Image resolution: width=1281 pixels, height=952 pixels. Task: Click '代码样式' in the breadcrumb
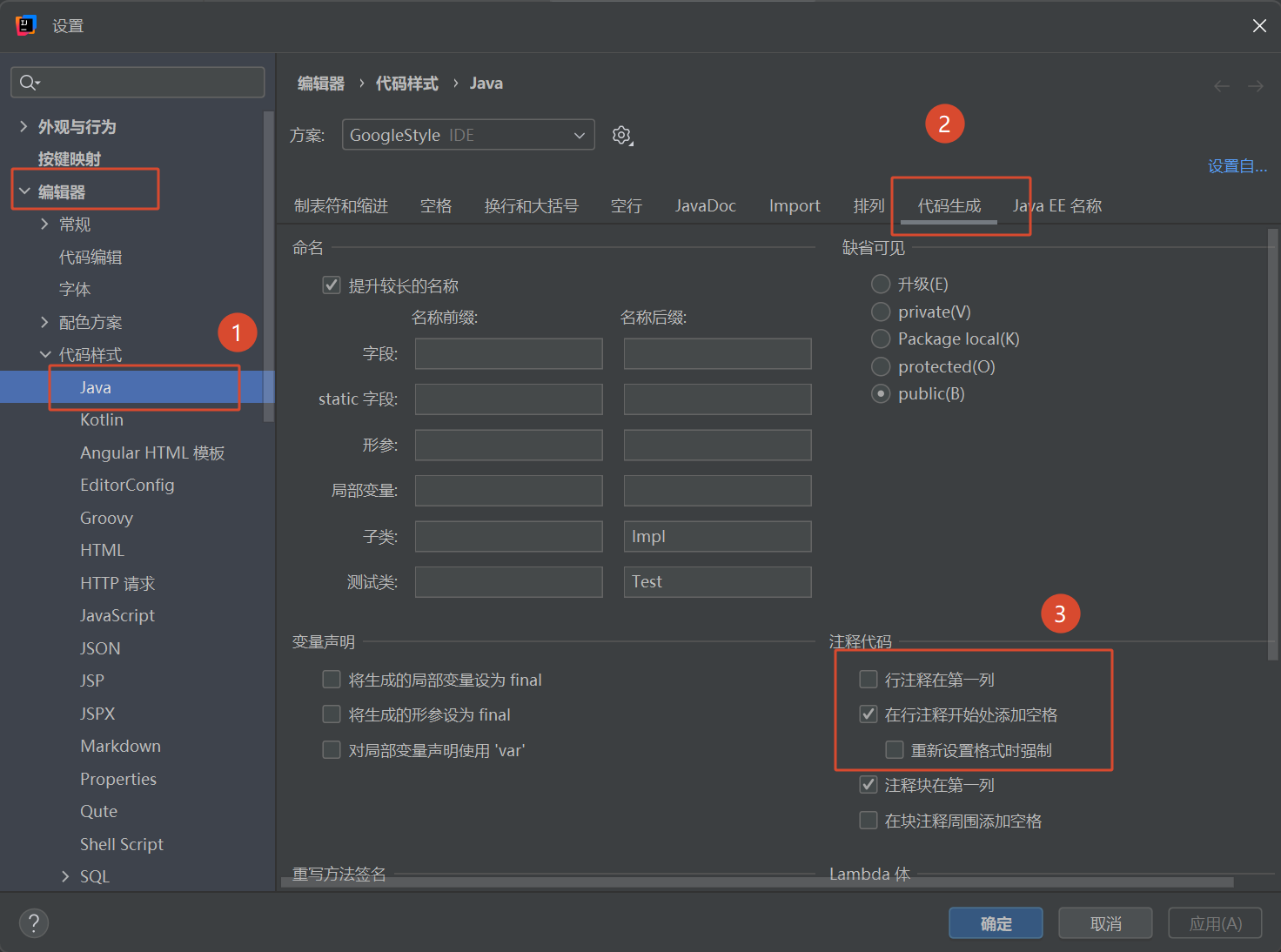(x=406, y=84)
